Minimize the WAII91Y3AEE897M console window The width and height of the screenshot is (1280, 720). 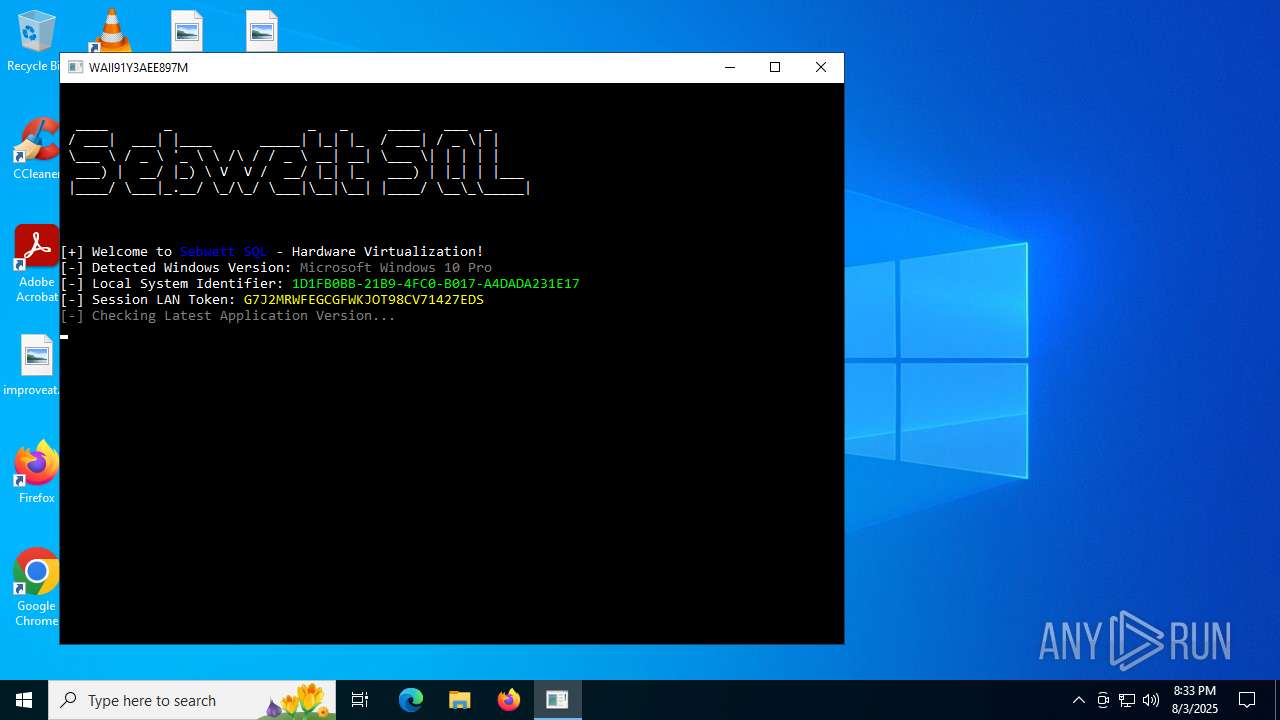729,67
